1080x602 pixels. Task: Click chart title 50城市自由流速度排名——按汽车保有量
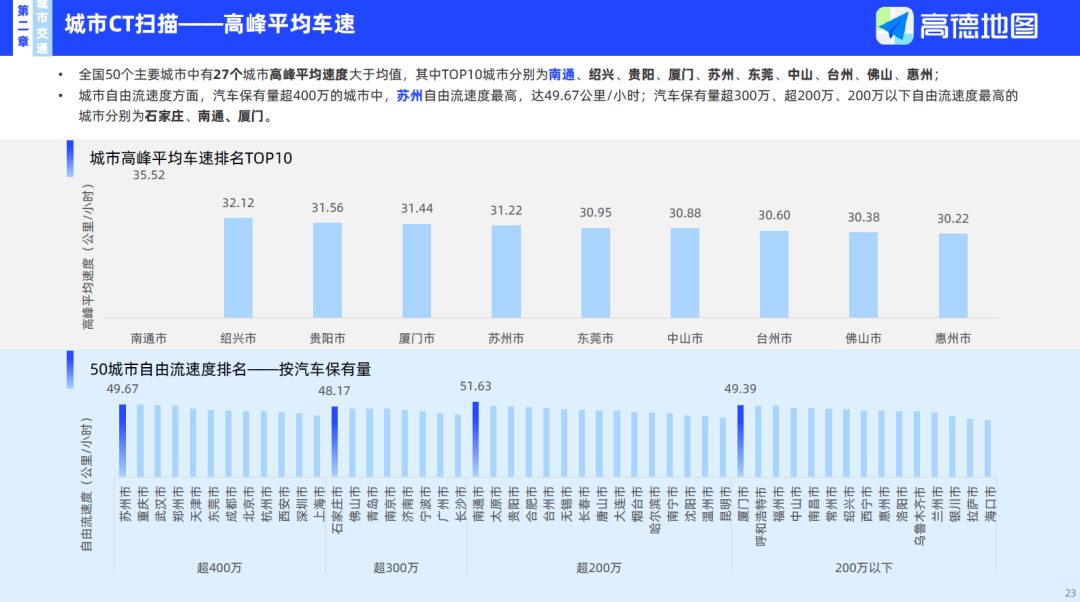[230, 370]
